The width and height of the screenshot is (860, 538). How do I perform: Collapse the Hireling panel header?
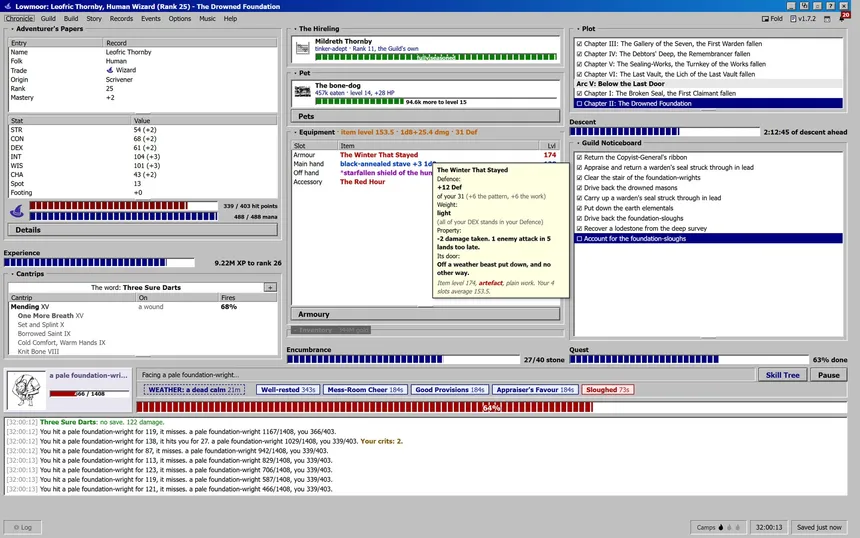(x=316, y=29)
